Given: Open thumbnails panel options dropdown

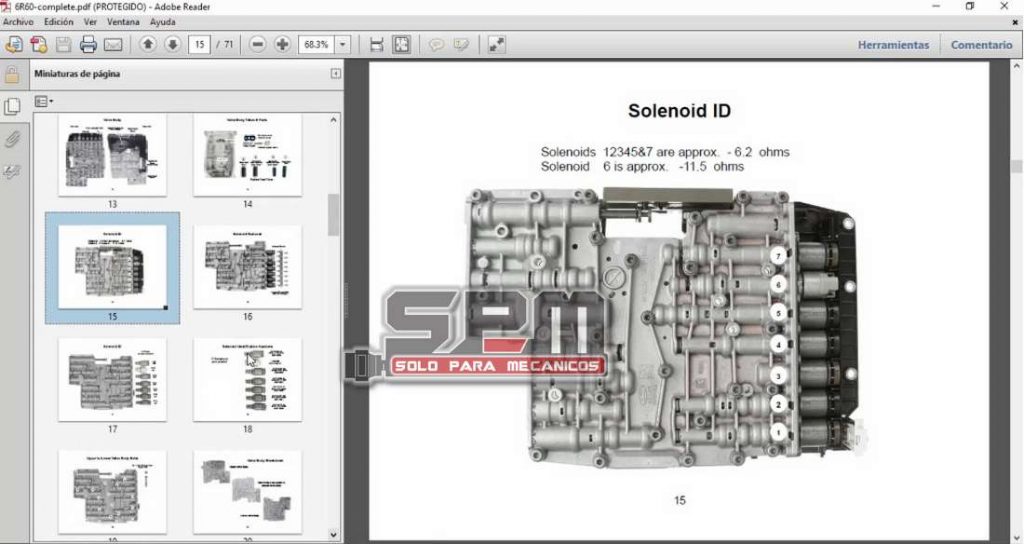Looking at the screenshot, I should (x=44, y=101).
